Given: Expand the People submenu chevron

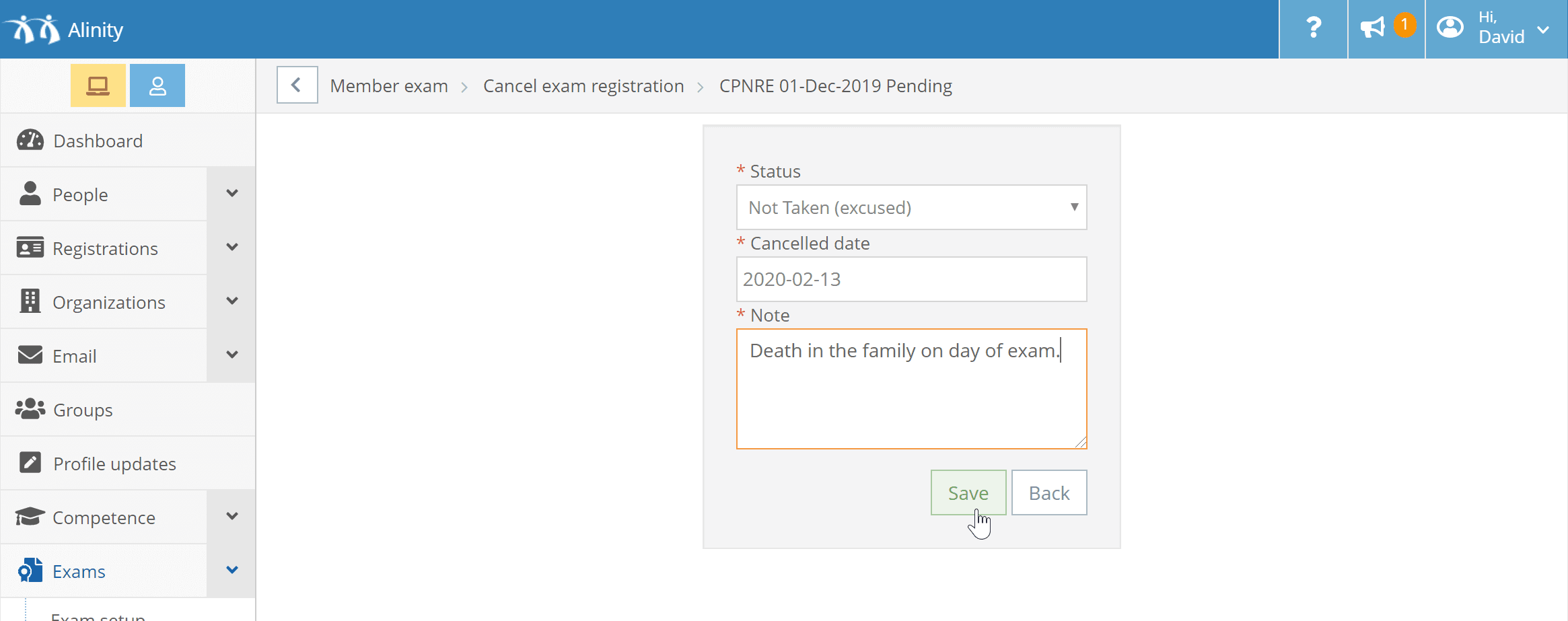Looking at the screenshot, I should pos(231,194).
